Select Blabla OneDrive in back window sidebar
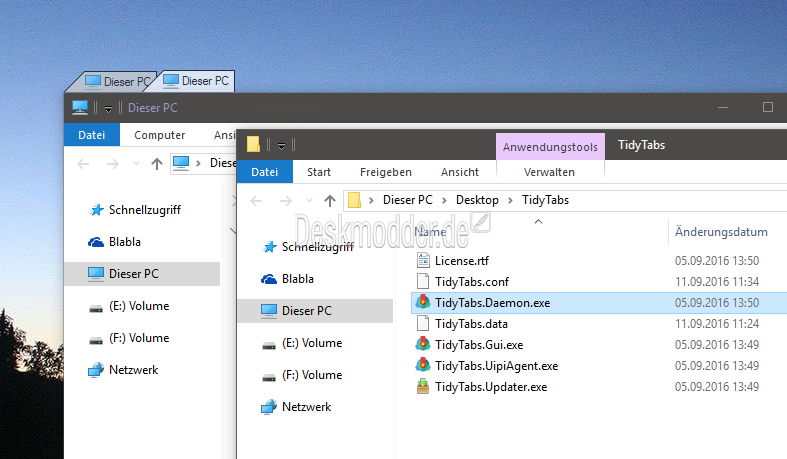This screenshot has height=459, width=787. click(x=125, y=242)
